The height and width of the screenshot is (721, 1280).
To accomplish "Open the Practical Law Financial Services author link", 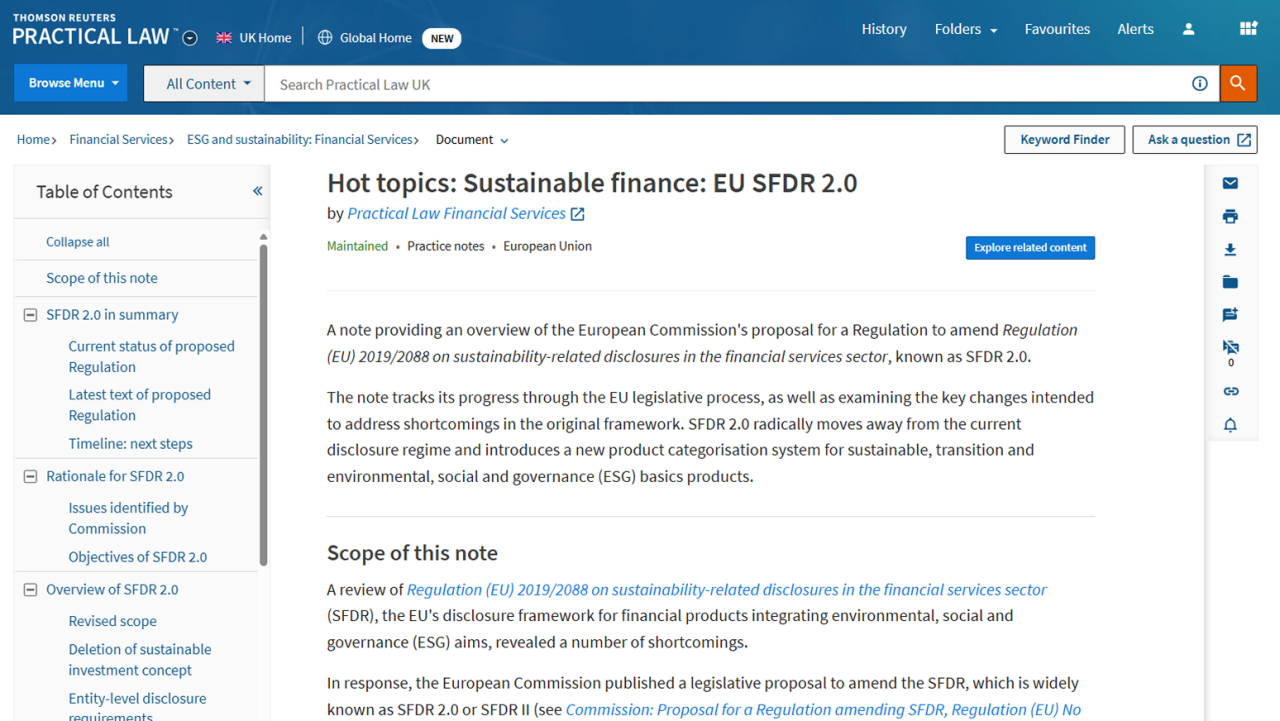I will (456, 213).
